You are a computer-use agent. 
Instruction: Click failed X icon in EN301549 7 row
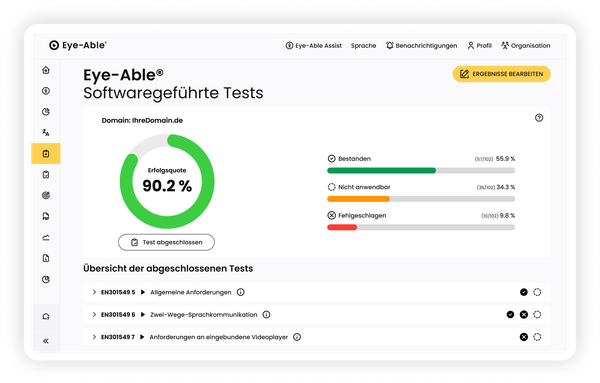click(x=524, y=337)
